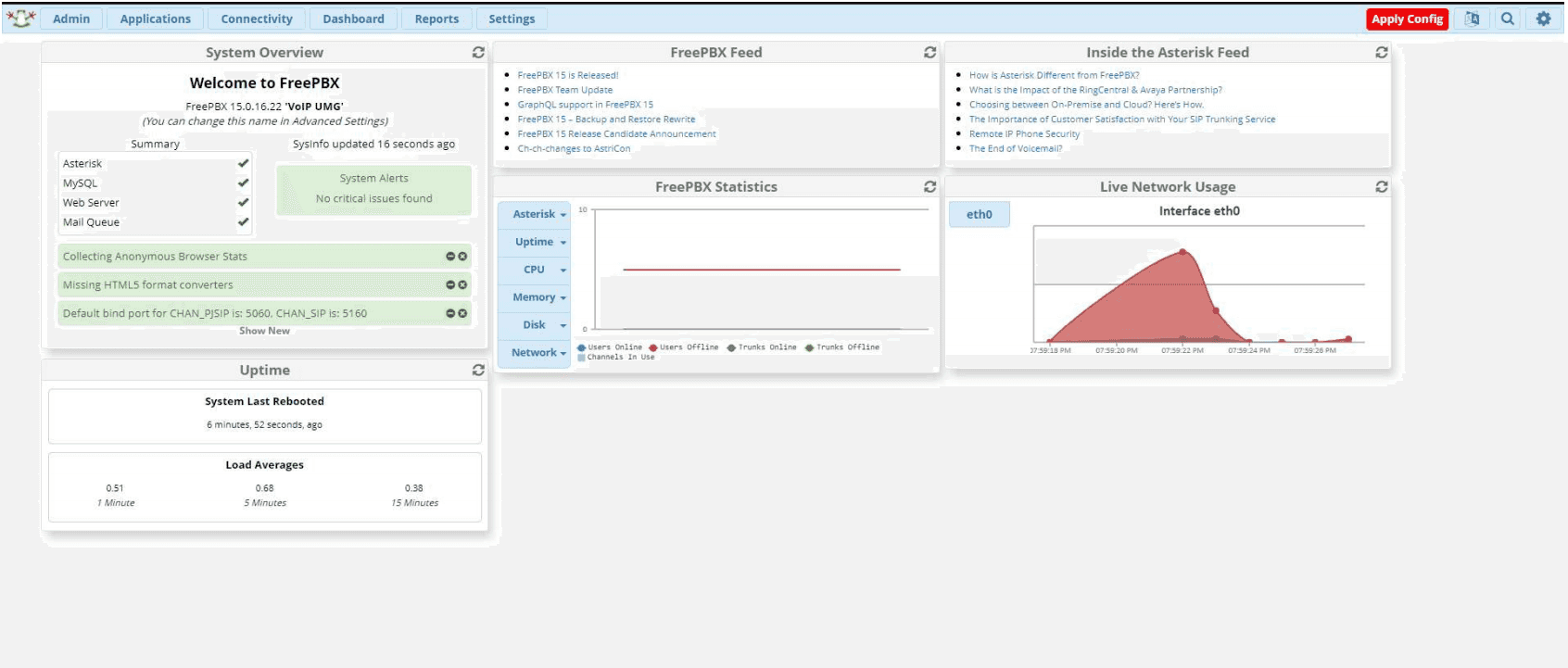This screenshot has height=668, width=1568.
Task: Open 'Ch-ch-changes to AstriCon' link
Action: (x=574, y=149)
